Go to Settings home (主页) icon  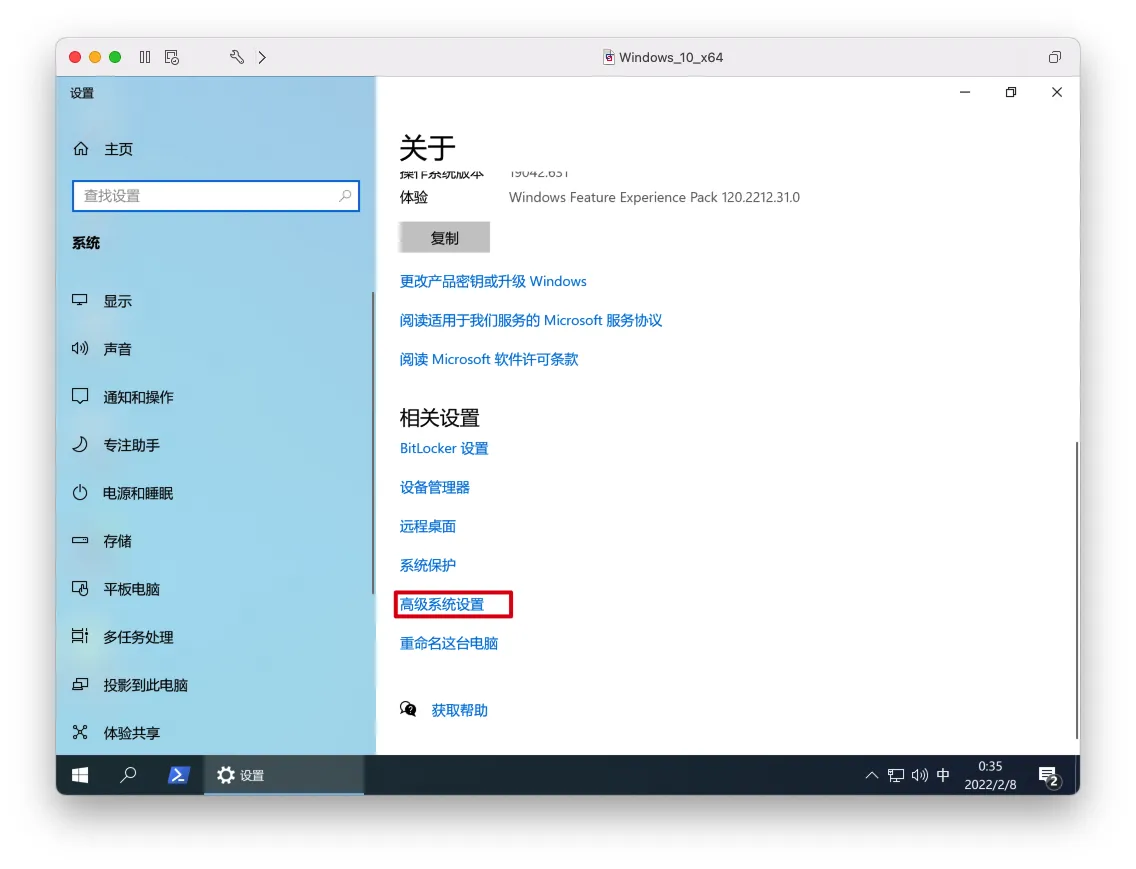[x=80, y=149]
